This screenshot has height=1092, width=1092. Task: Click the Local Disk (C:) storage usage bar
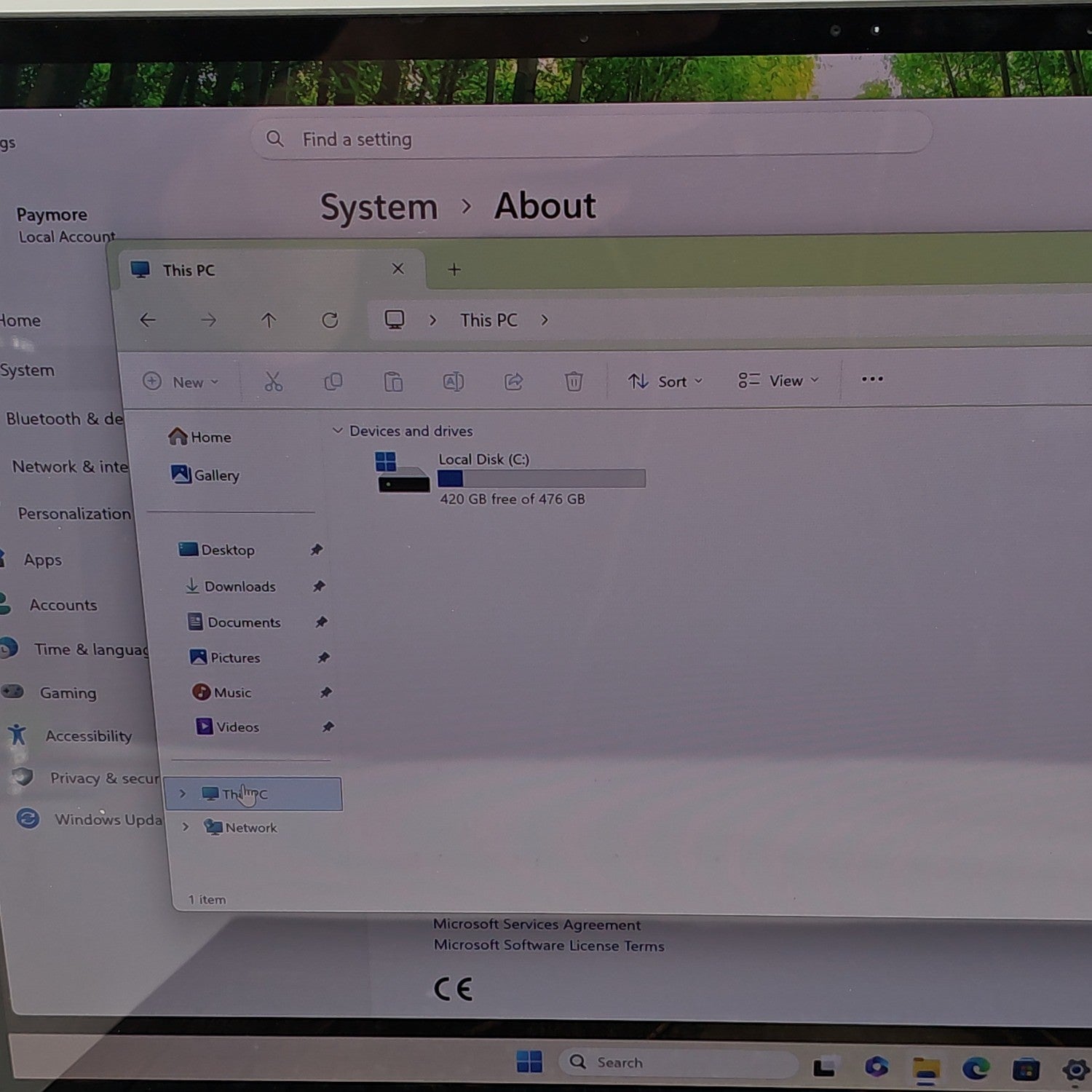[x=542, y=478]
